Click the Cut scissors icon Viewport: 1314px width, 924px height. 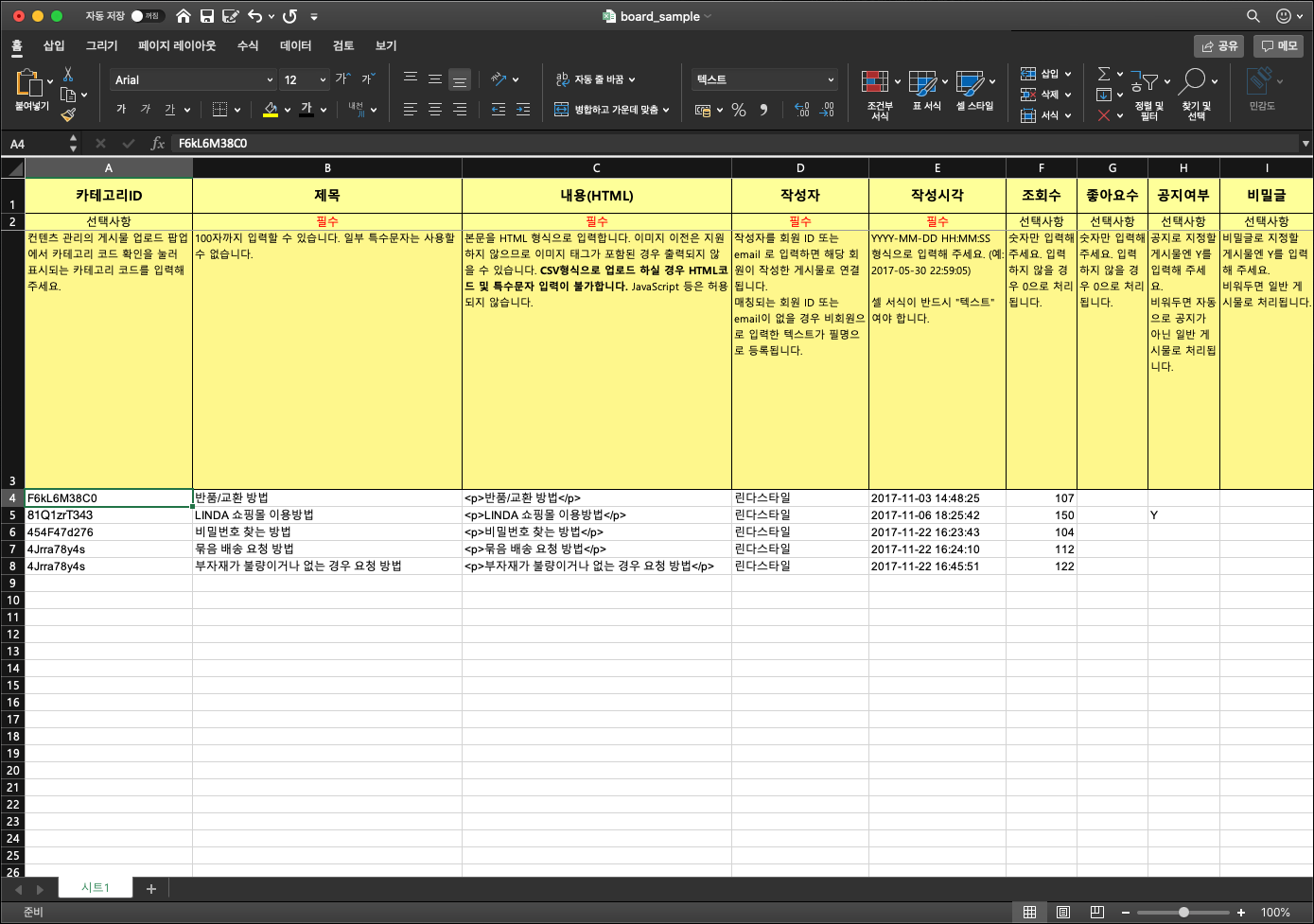[x=68, y=75]
